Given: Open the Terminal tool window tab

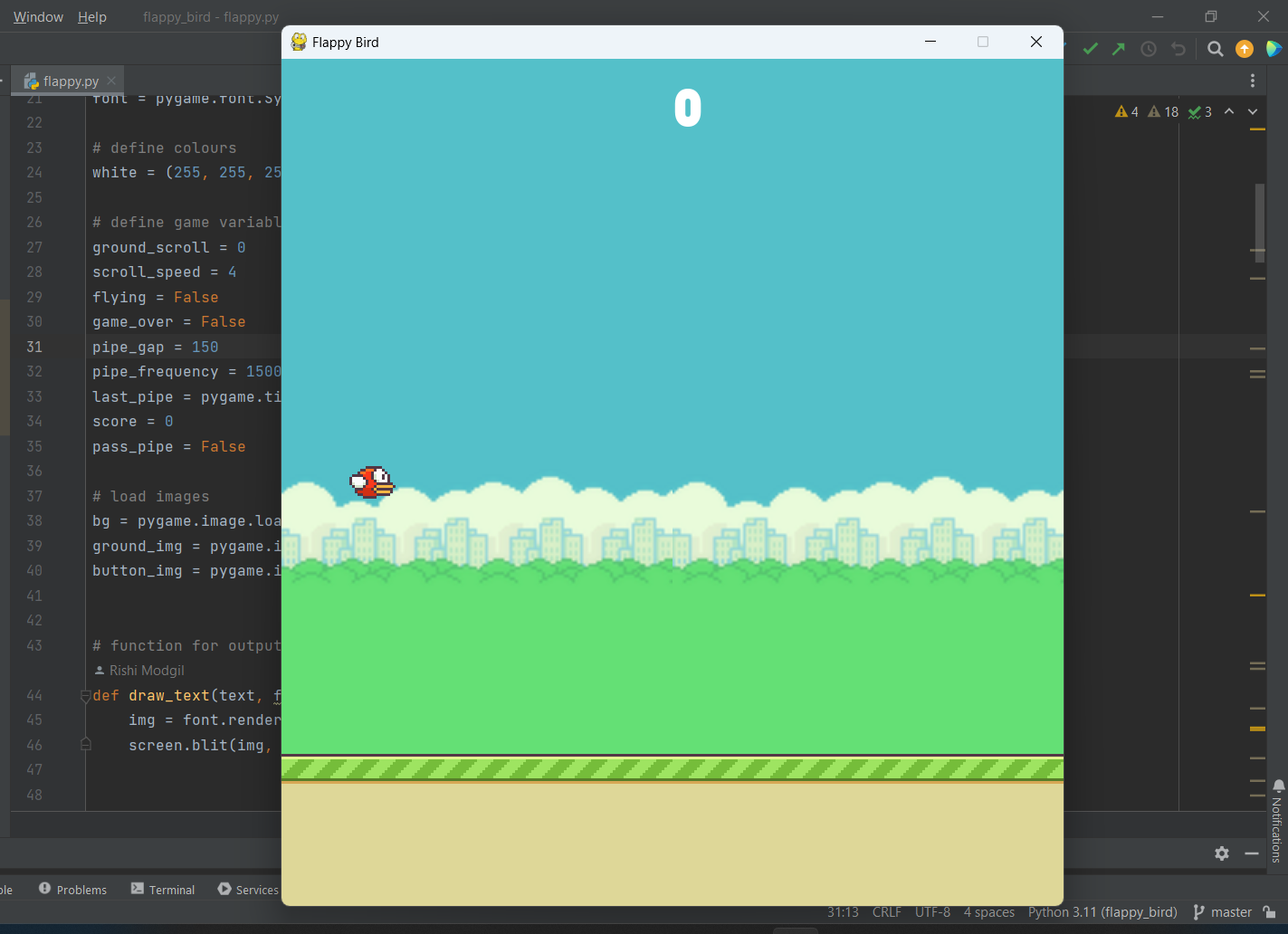Looking at the screenshot, I should 163,890.
